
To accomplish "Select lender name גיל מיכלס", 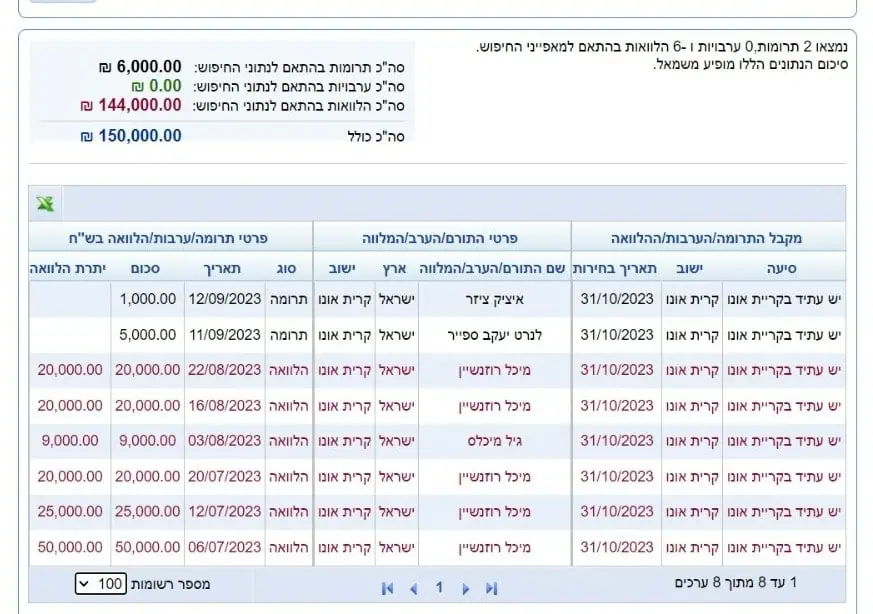I will tap(494, 441).
